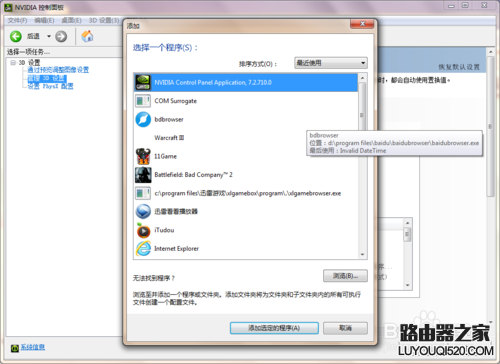
Task: Open the Back history dropdown arrow
Action: click(49, 36)
